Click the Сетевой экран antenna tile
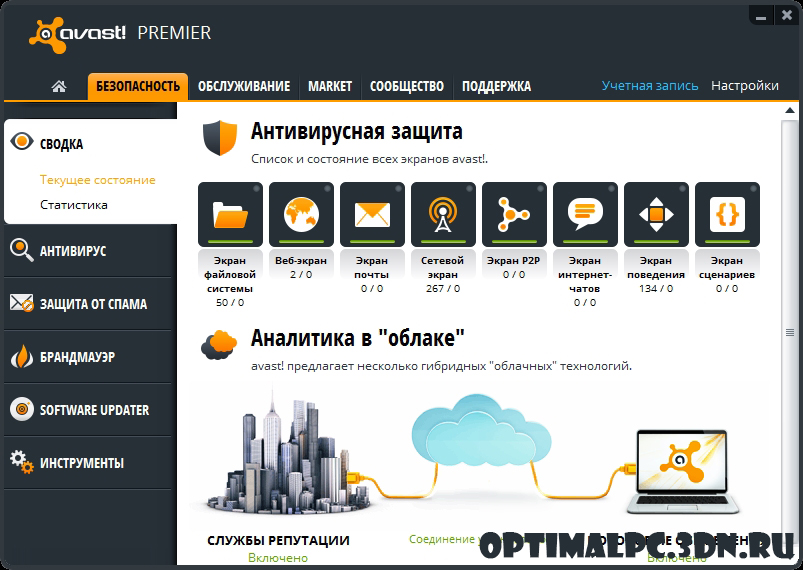 443,214
